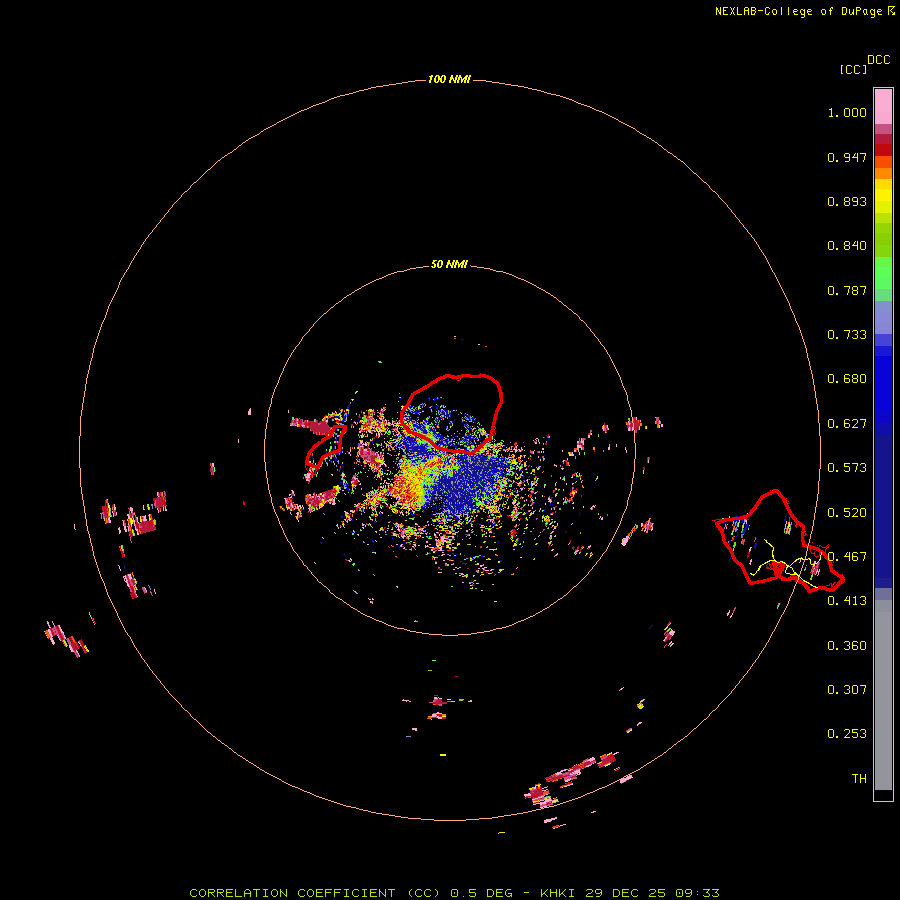This screenshot has width=900, height=900.
Task: Click the 0.413 scale value
Action: coord(847,601)
